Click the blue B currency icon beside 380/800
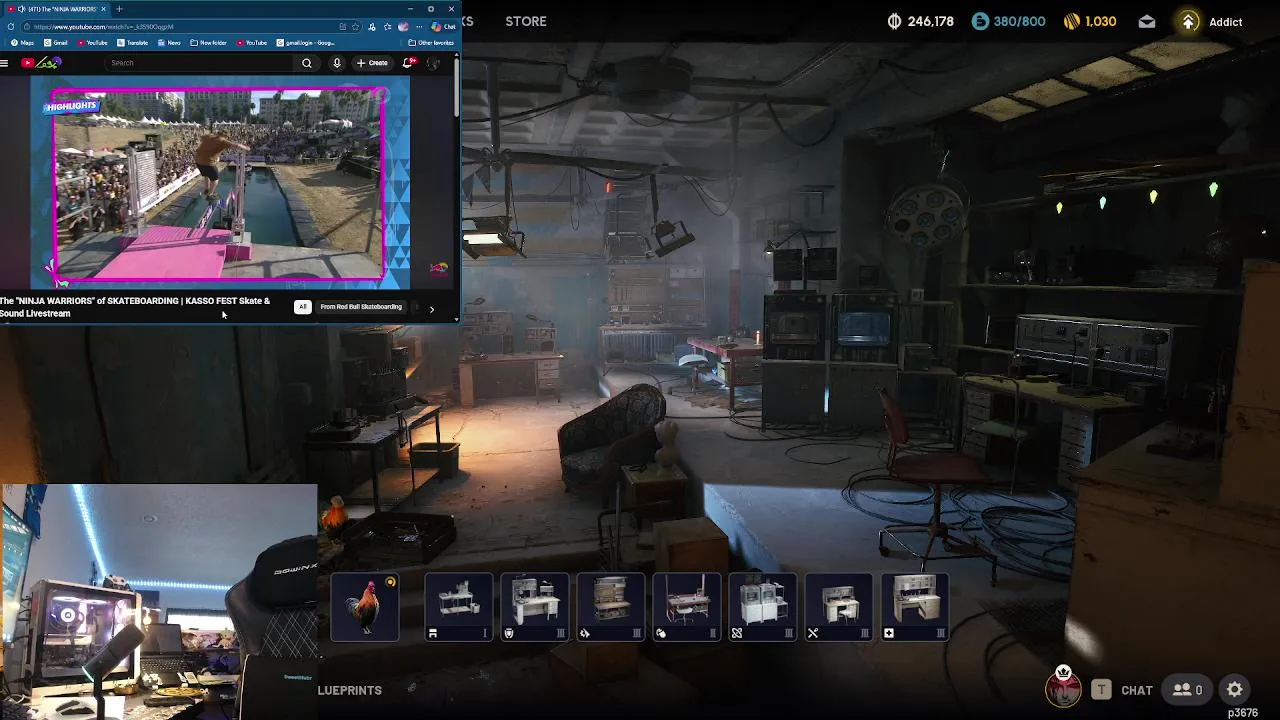 click(x=980, y=21)
